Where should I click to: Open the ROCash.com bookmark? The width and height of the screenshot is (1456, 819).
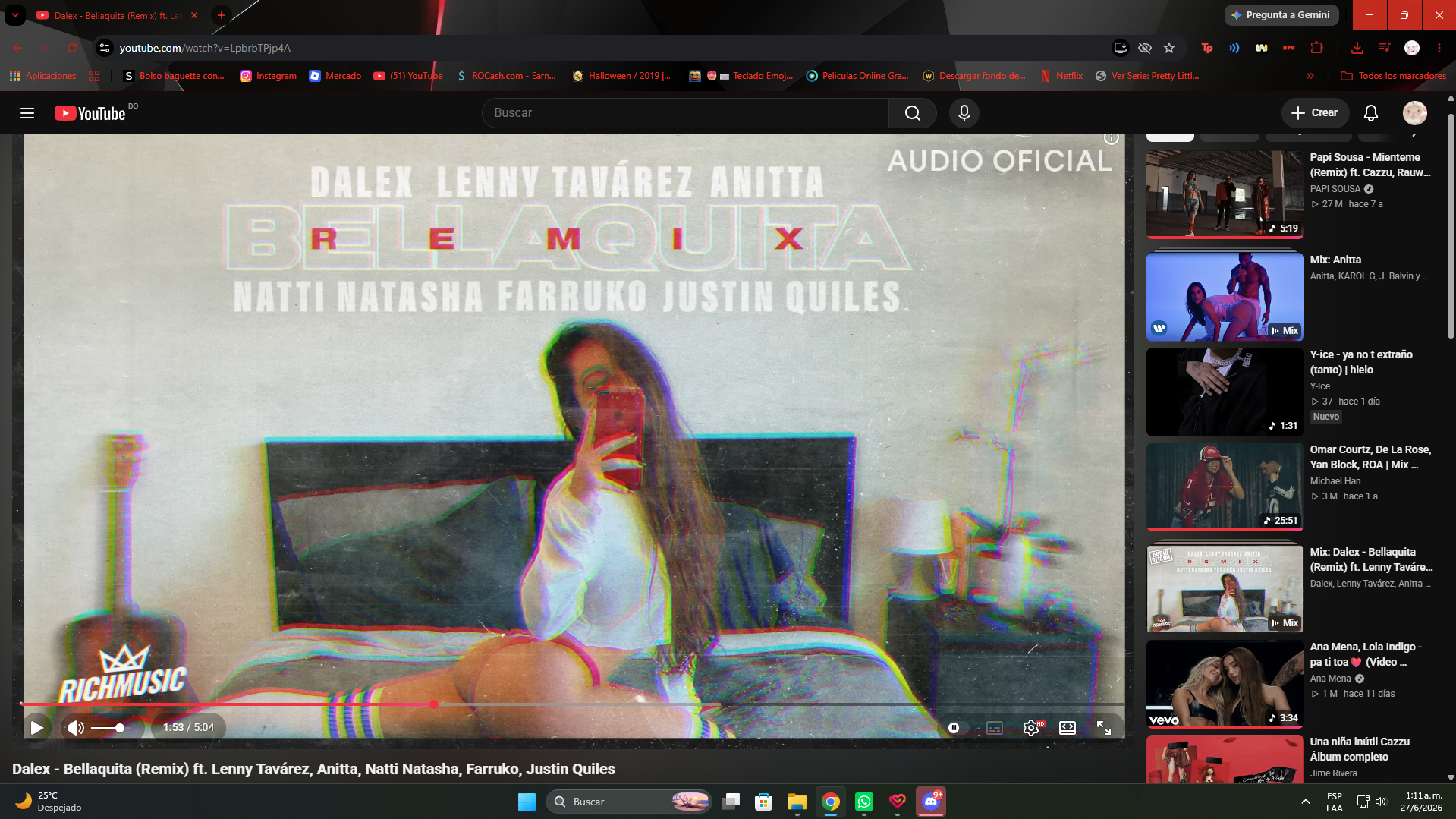[506, 76]
